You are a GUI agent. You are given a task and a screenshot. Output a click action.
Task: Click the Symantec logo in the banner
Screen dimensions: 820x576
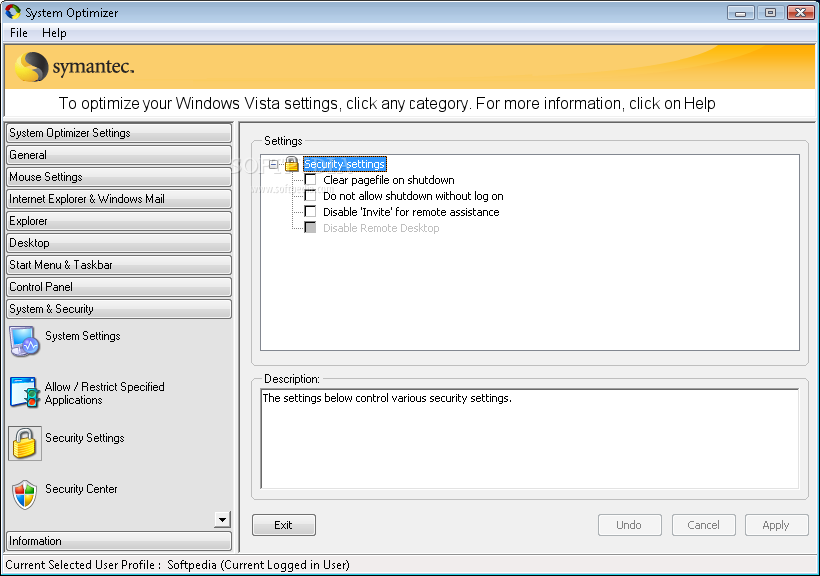[74, 67]
